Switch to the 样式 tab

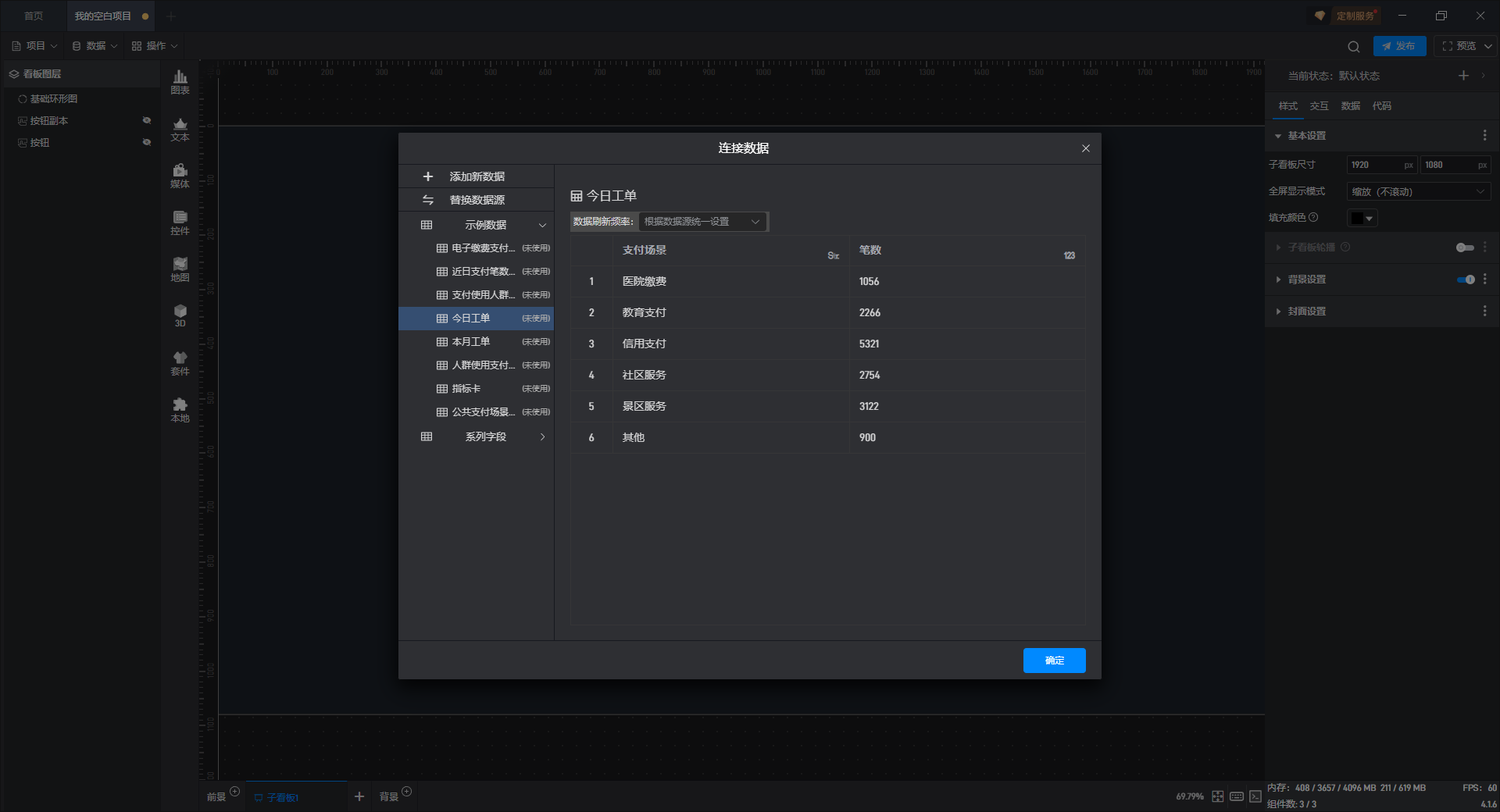1287,106
